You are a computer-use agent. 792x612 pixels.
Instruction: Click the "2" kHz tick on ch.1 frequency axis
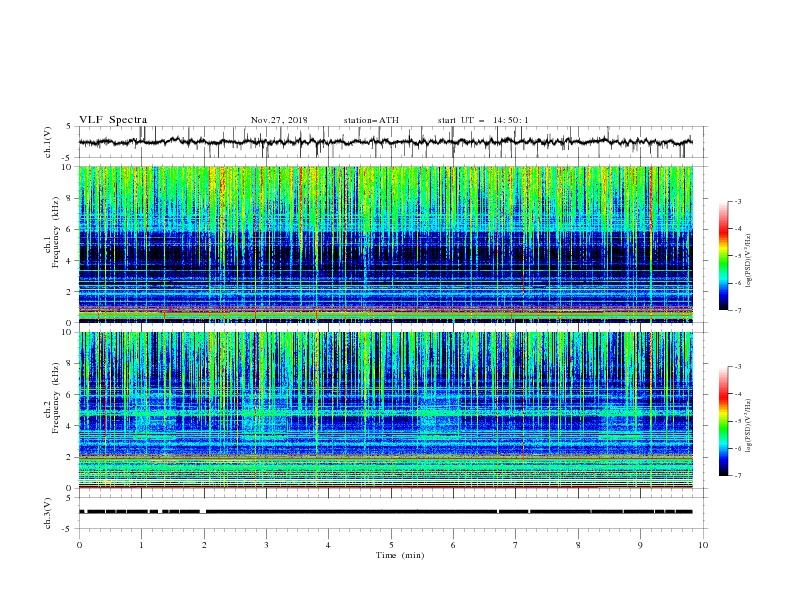[70, 292]
